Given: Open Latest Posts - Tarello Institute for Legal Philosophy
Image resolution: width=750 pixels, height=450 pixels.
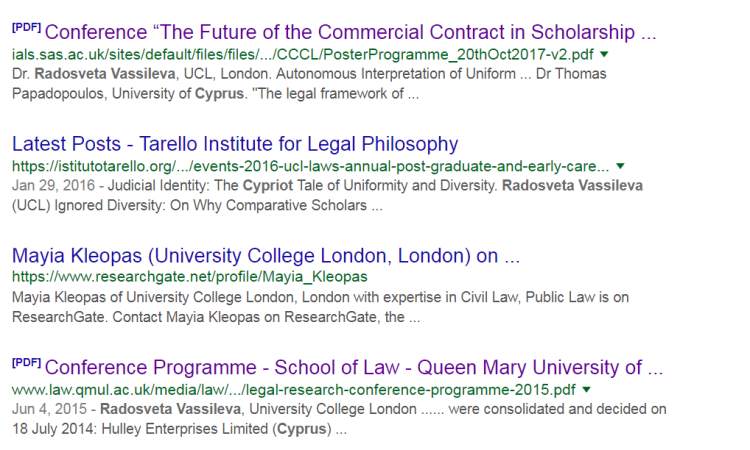Looking at the screenshot, I should click(x=235, y=143).
